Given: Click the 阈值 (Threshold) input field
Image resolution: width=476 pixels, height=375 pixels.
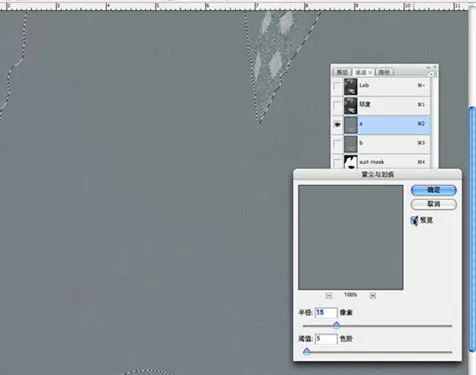Looking at the screenshot, I should [x=326, y=339].
